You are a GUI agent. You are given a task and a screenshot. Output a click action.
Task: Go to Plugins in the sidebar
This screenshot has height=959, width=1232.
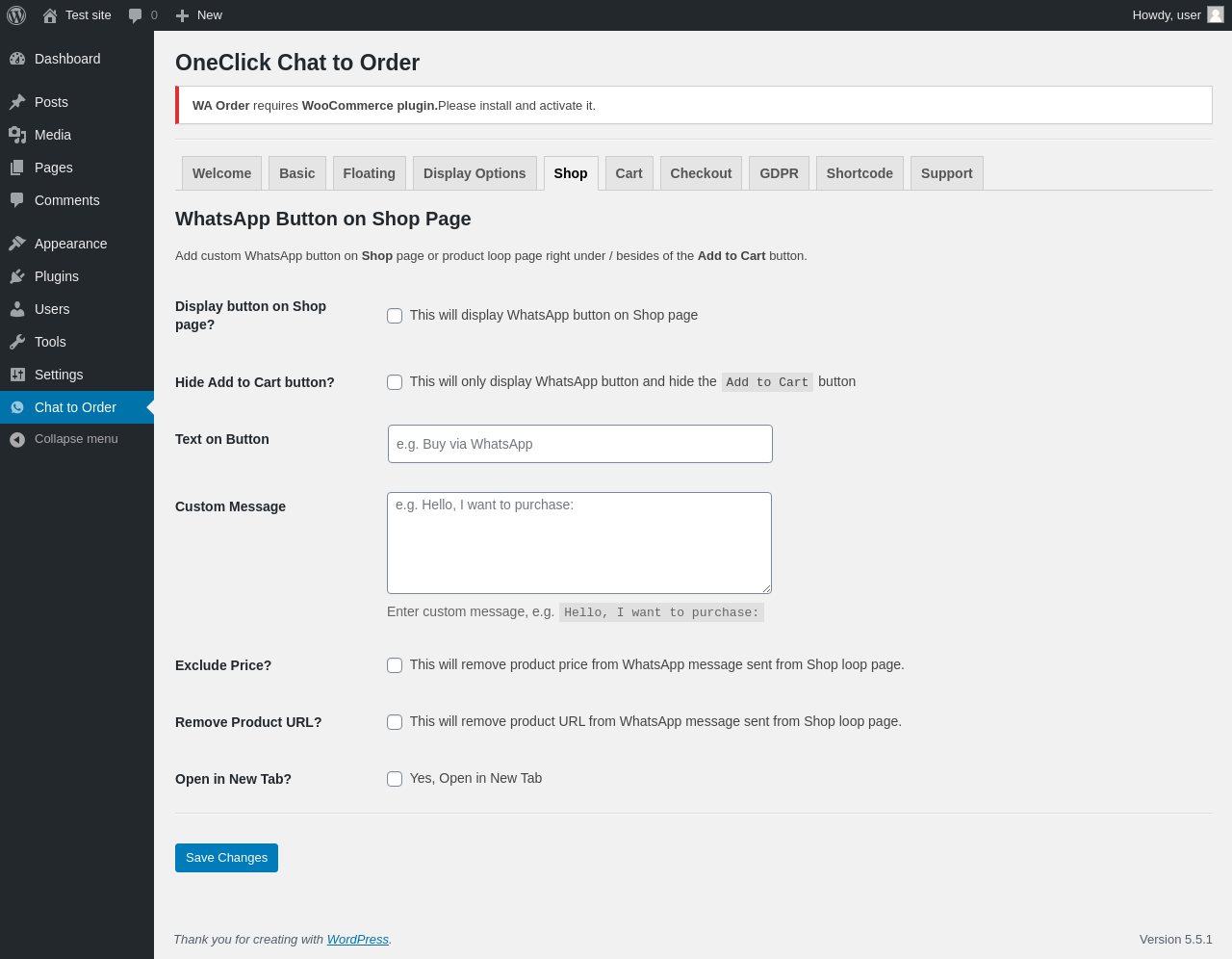77,276
